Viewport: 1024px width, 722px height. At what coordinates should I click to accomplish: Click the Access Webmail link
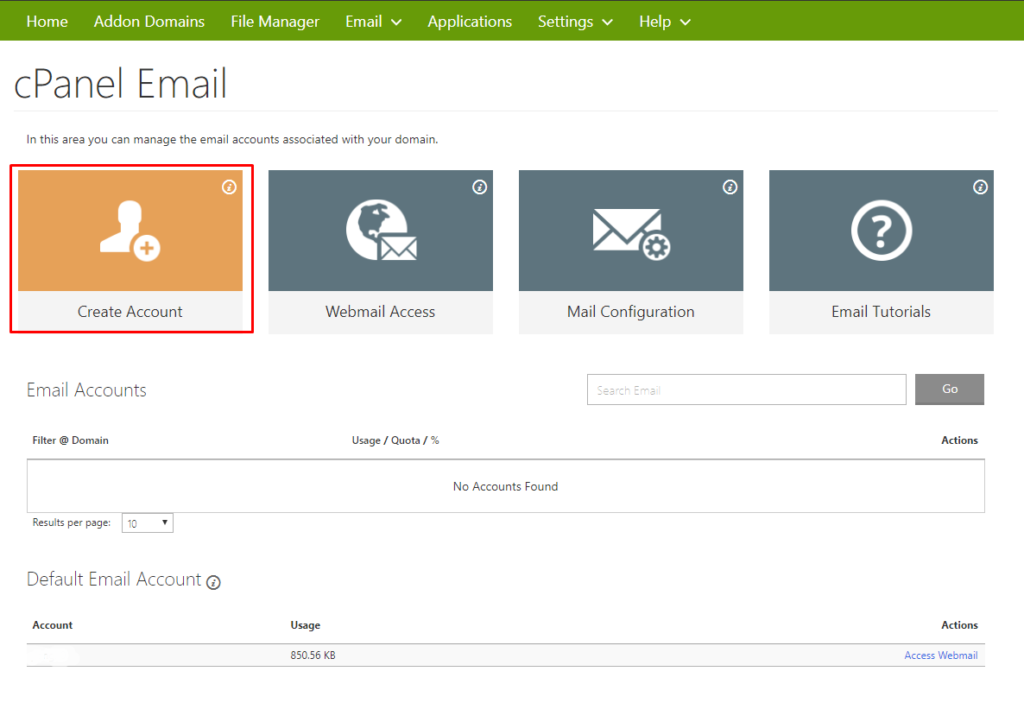[x=940, y=655]
